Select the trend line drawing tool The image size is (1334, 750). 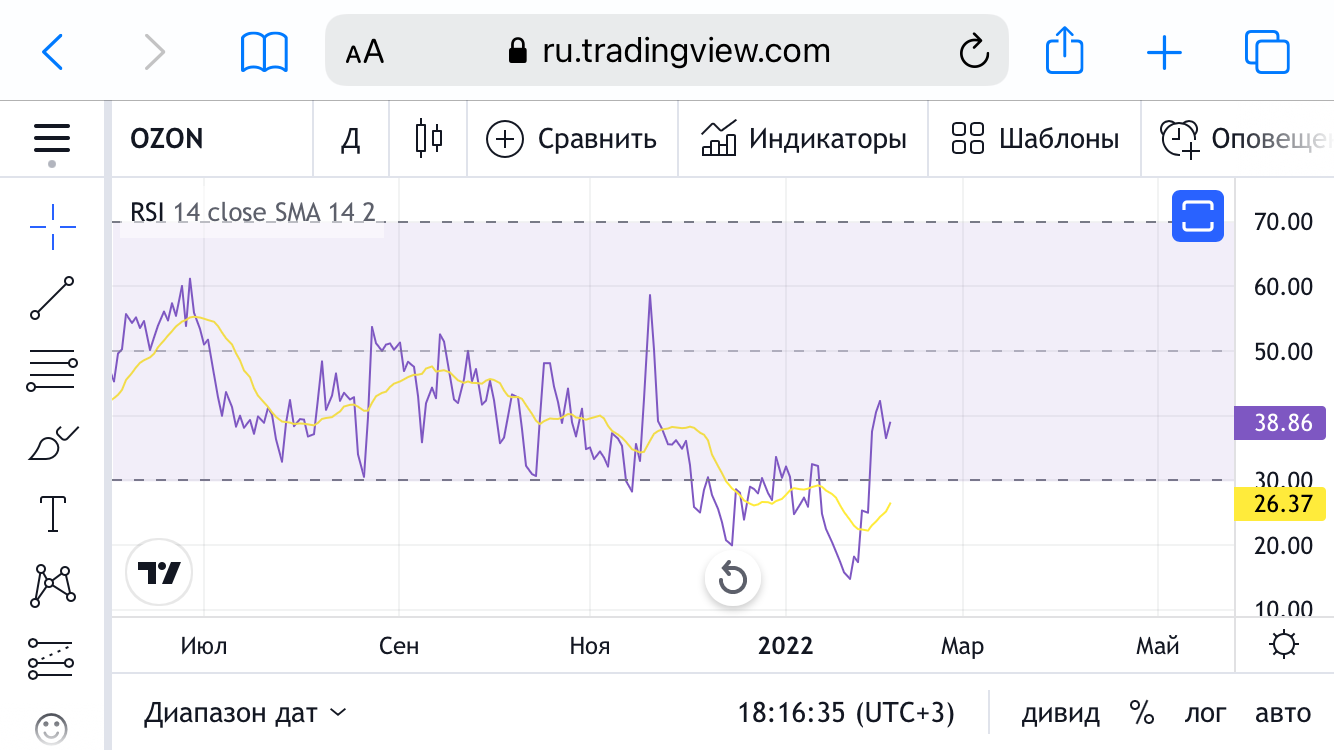(52, 298)
